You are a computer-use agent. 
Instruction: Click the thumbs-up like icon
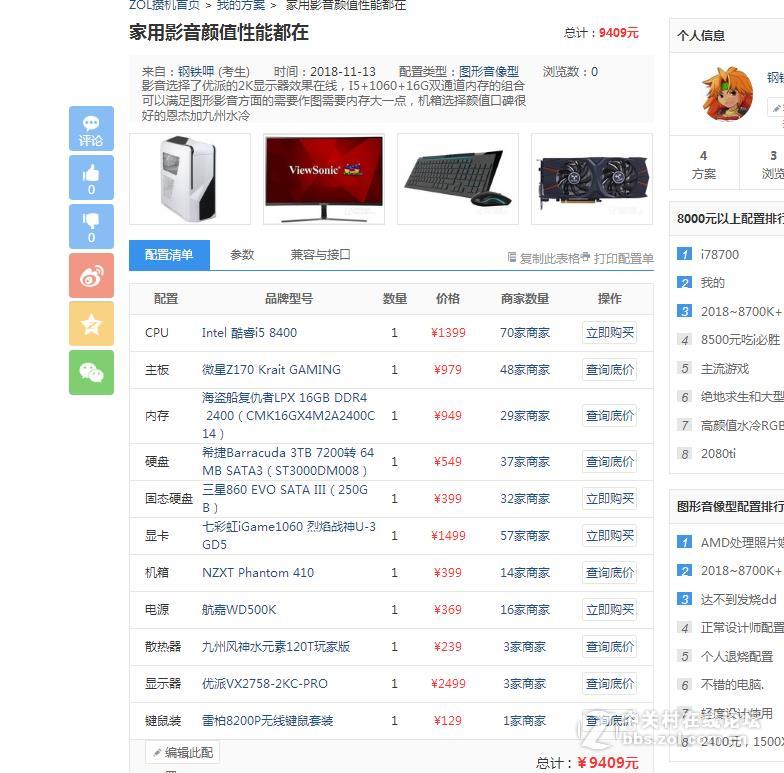pos(91,178)
